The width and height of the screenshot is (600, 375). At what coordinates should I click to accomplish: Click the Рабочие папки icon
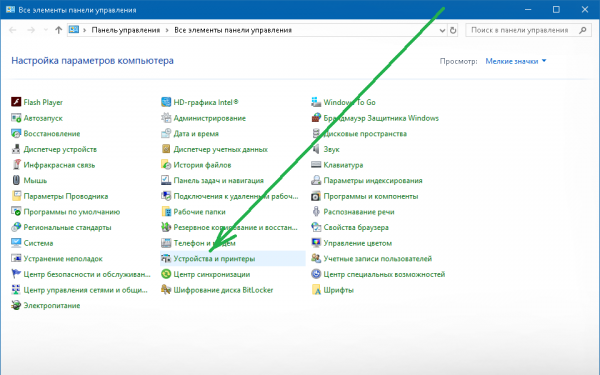(166, 211)
